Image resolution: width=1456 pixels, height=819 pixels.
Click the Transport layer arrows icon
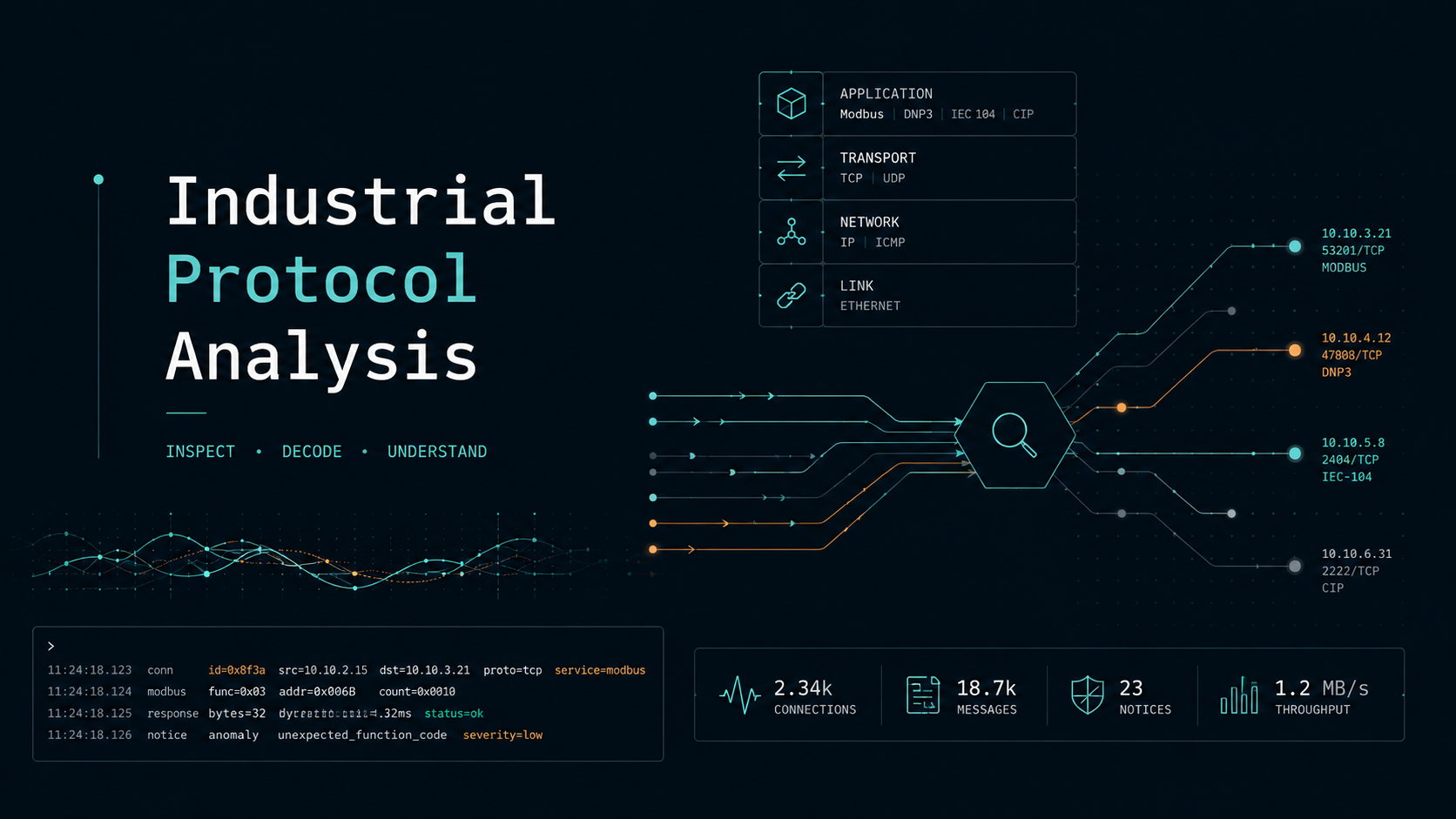point(791,168)
